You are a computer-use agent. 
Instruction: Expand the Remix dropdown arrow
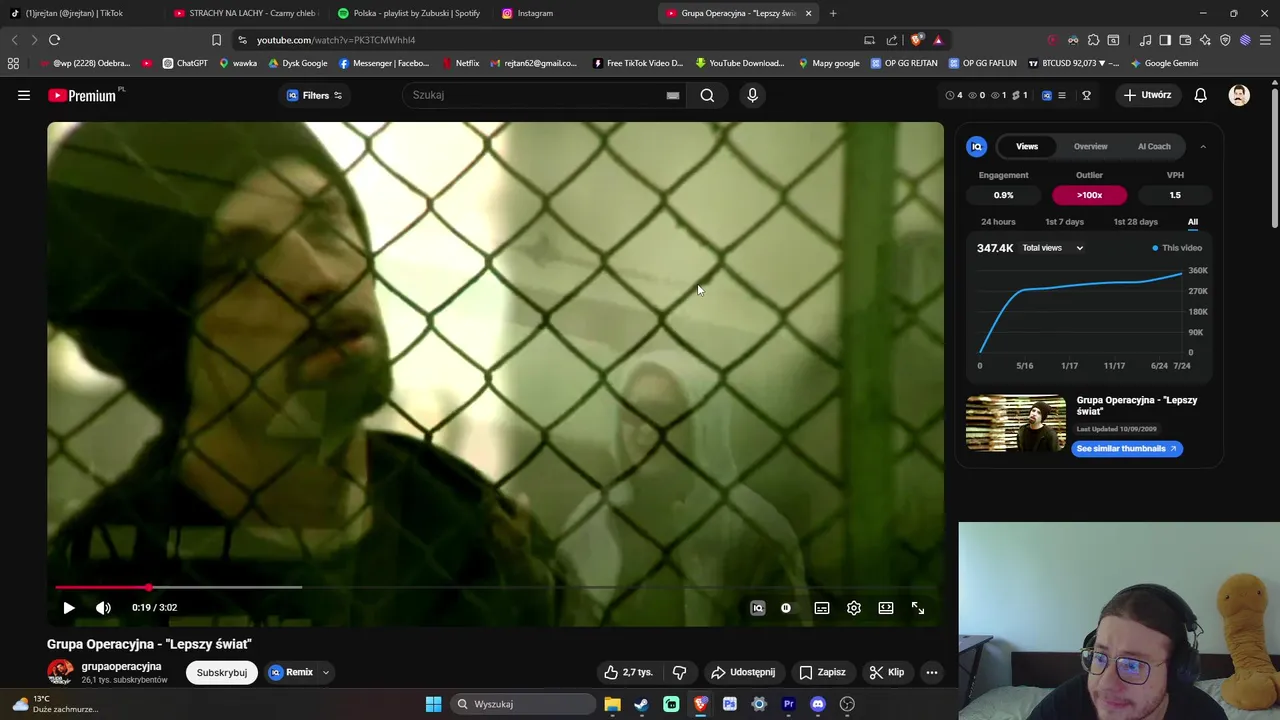pyautogui.click(x=326, y=672)
